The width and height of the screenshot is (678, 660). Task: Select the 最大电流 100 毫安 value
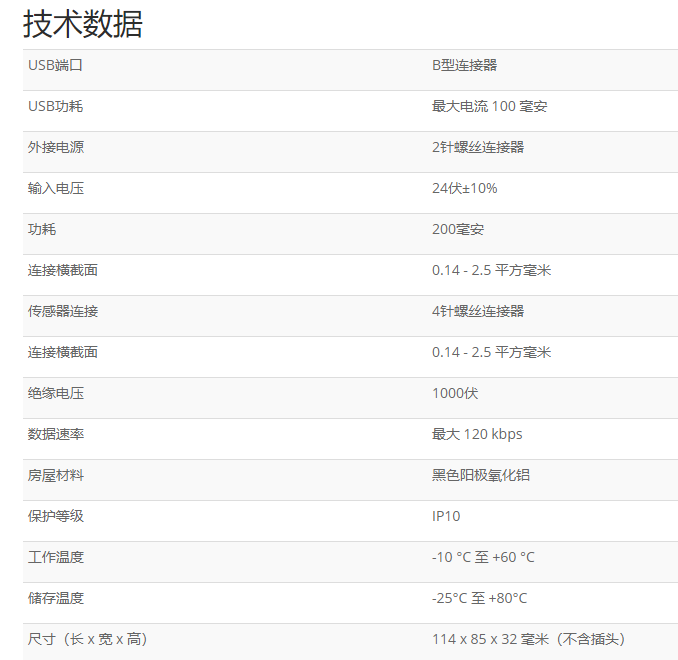tap(489, 106)
